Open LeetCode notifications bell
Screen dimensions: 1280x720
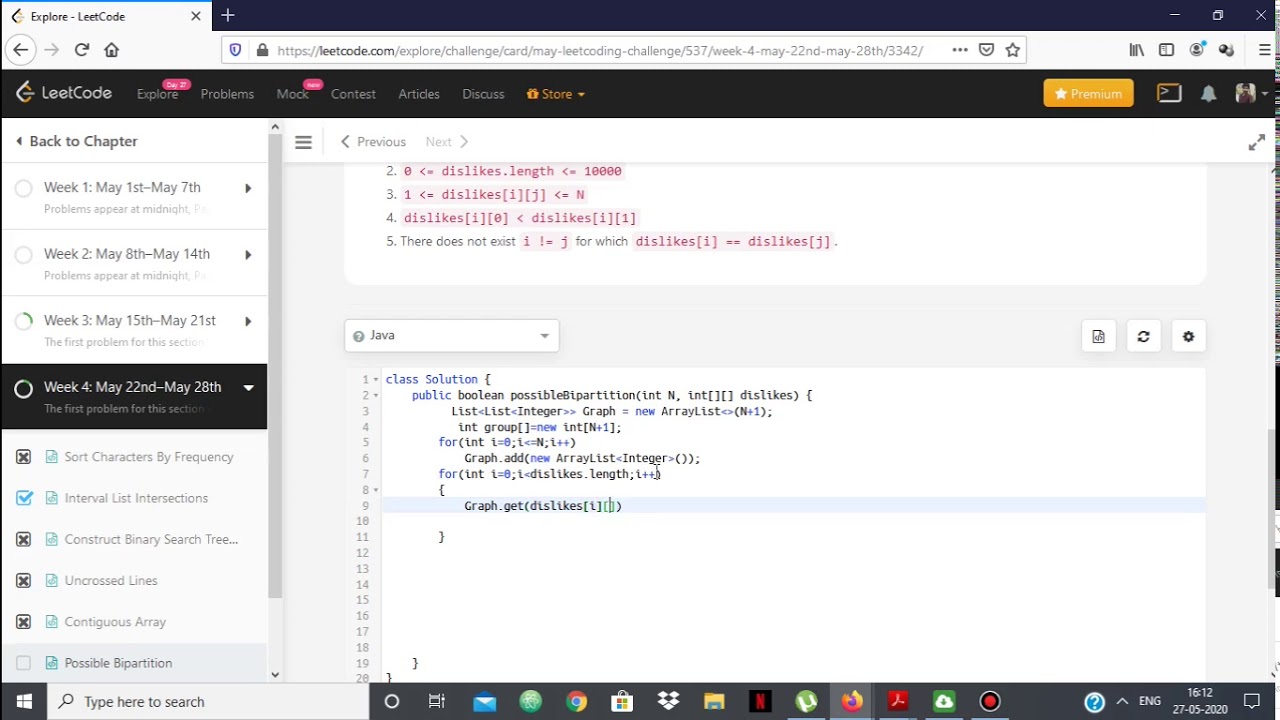(x=1208, y=93)
